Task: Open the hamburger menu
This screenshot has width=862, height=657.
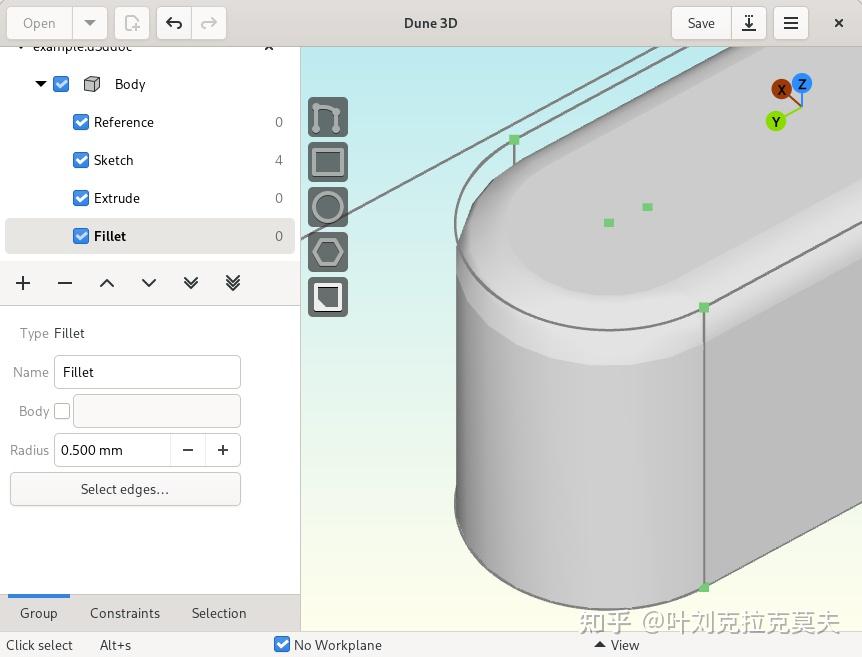Action: click(x=790, y=22)
